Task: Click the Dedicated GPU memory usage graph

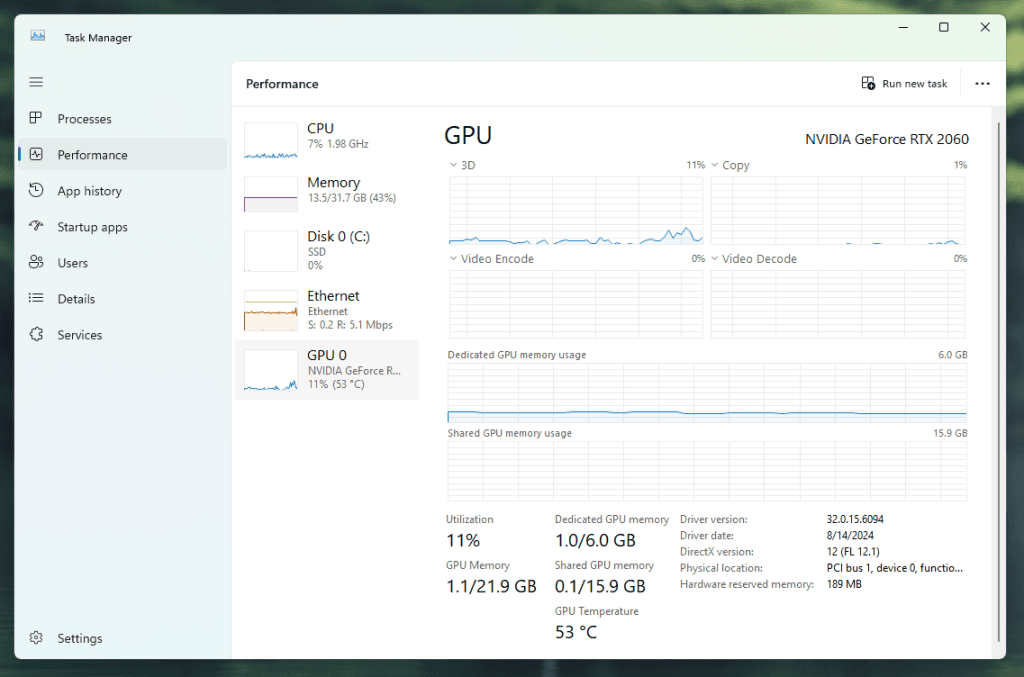Action: (x=706, y=393)
